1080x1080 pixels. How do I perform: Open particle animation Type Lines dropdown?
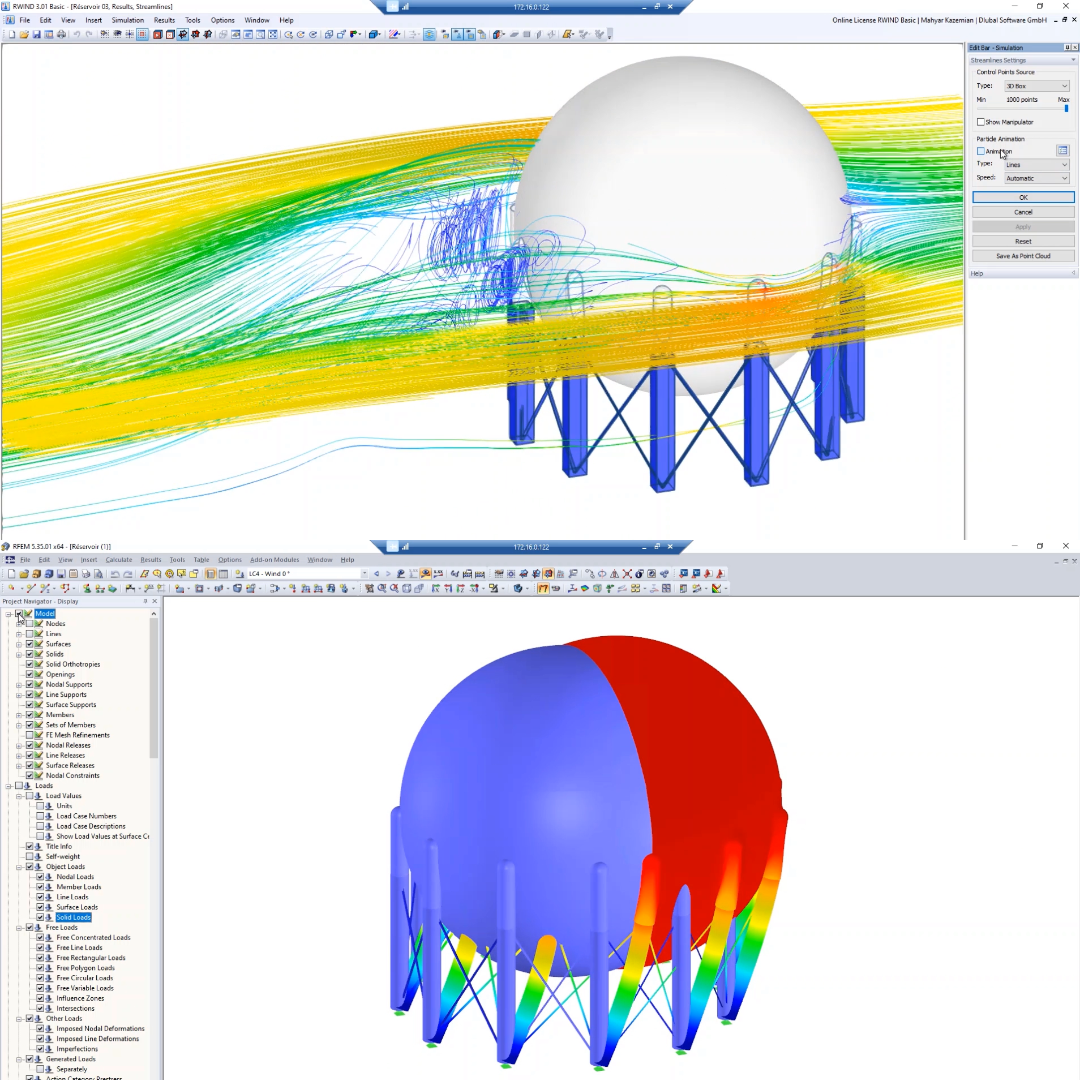pos(1036,165)
